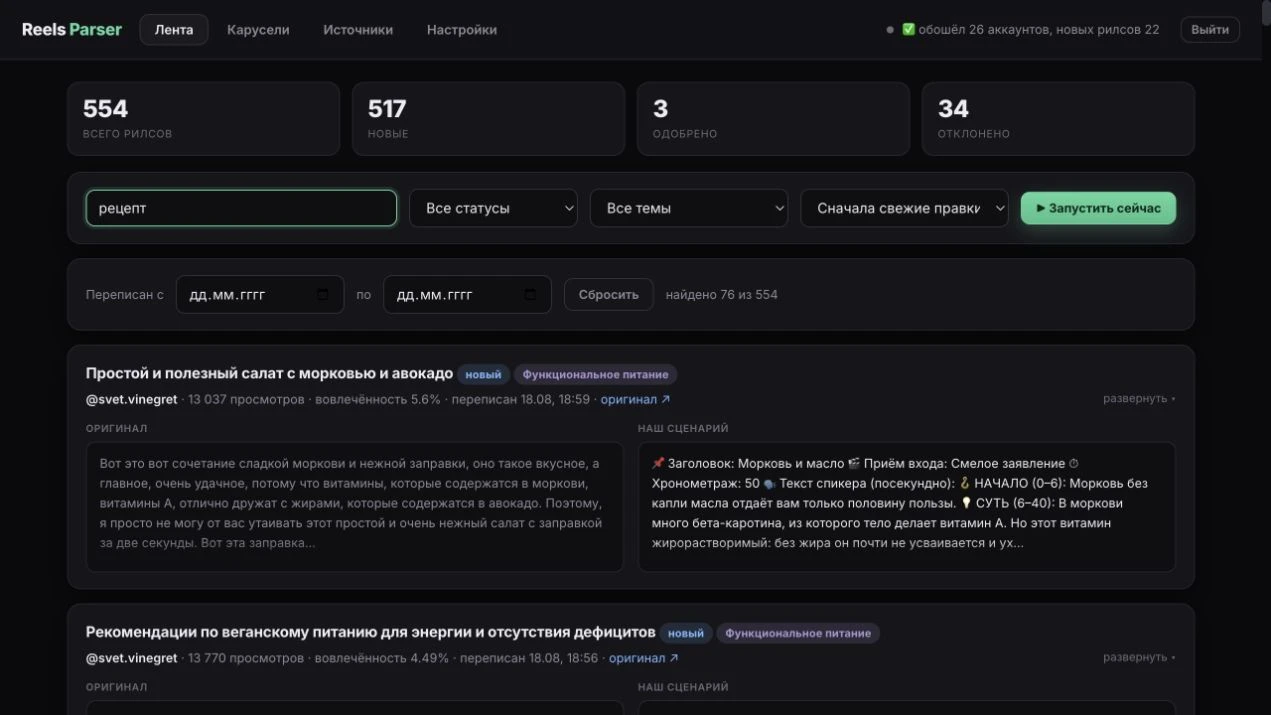Click the 554 Всего рилсов stat card
This screenshot has width=1271, height=715.
[203, 119]
